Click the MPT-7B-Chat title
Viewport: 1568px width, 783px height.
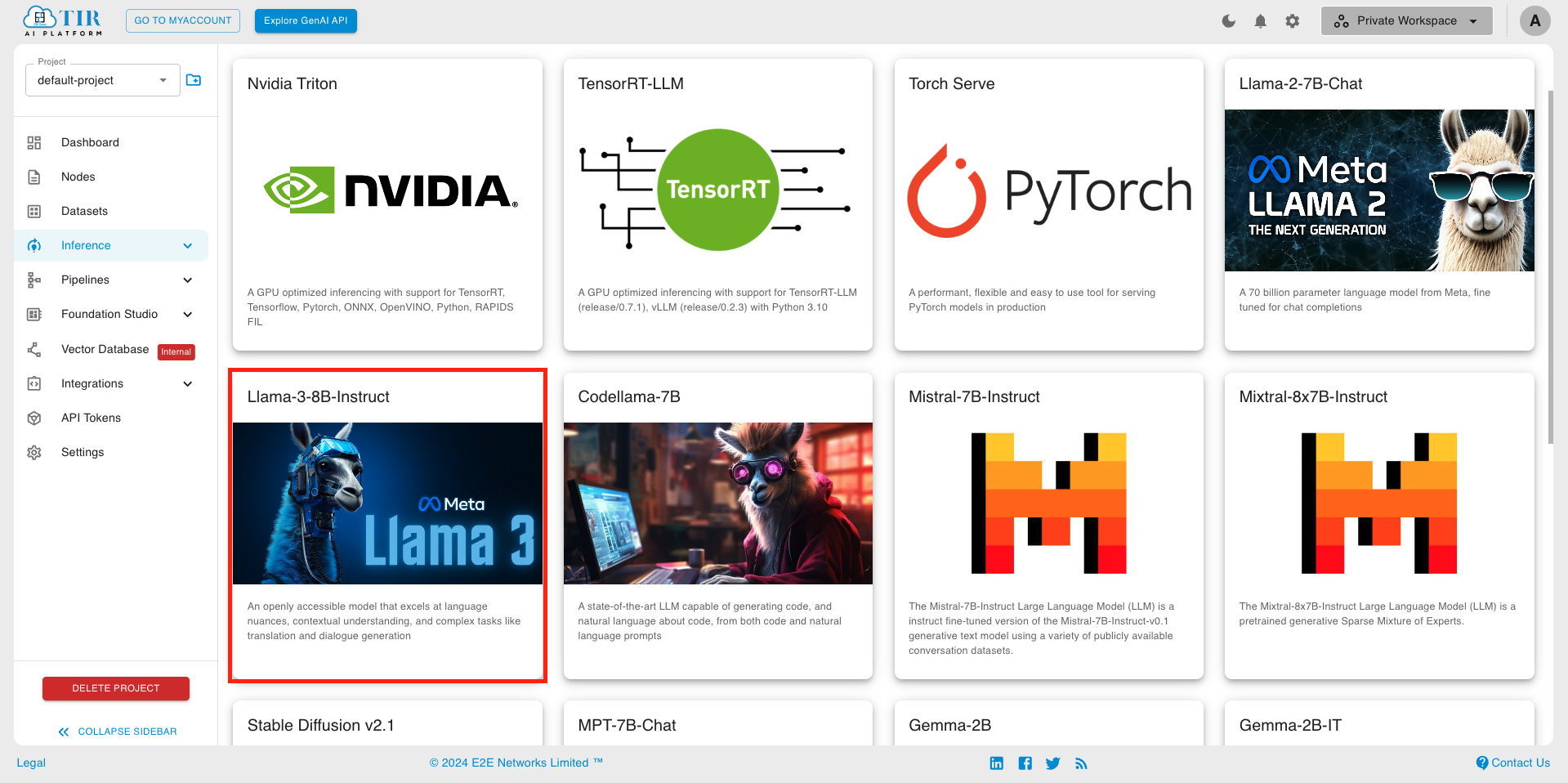627,725
